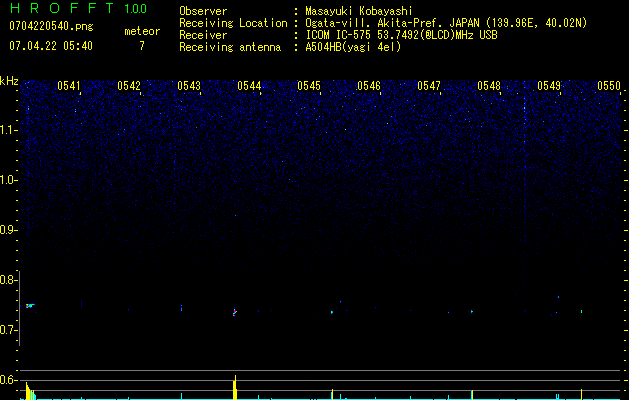Click the 'meteor' label

(142, 31)
